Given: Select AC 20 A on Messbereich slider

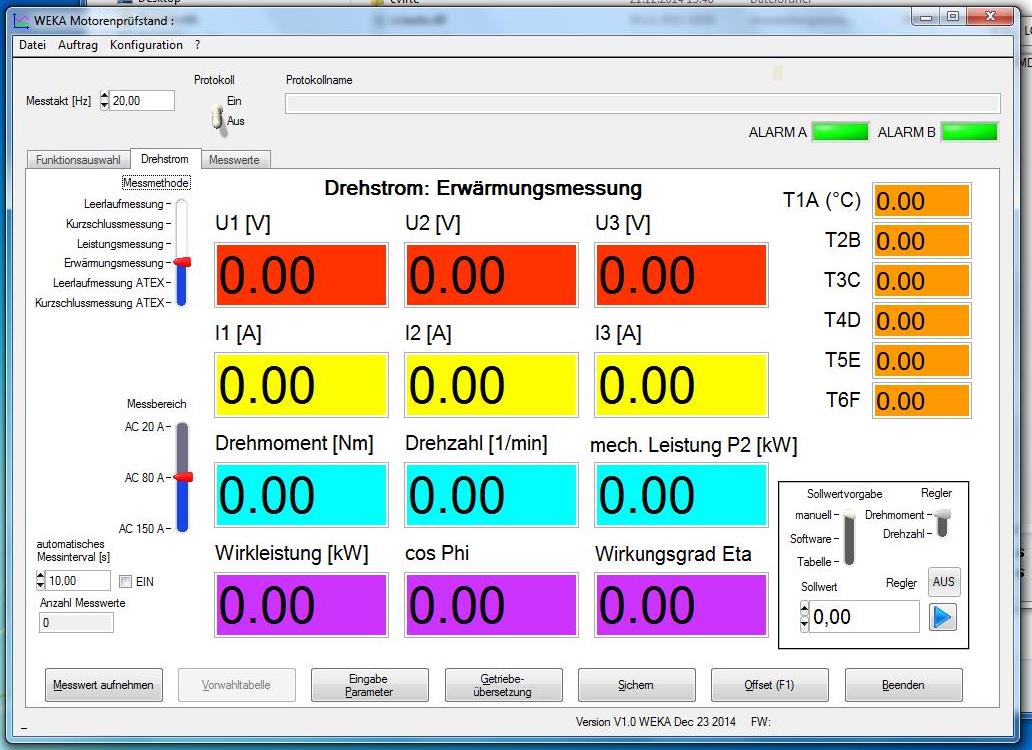Looking at the screenshot, I should pyautogui.click(x=182, y=427).
